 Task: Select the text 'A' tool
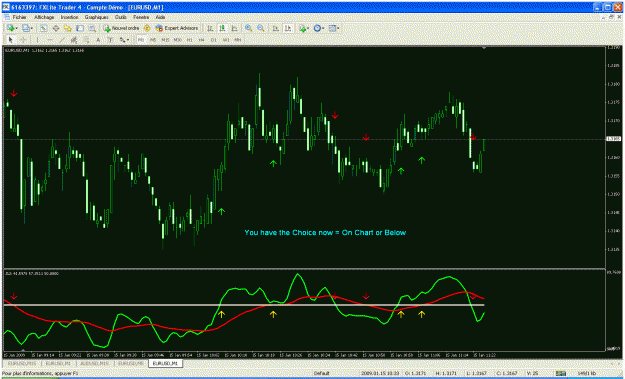coord(98,40)
